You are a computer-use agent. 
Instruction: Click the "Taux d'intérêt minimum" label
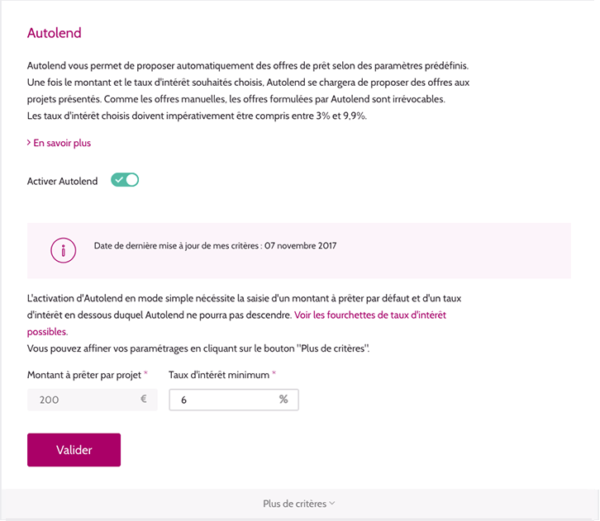click(x=218, y=374)
